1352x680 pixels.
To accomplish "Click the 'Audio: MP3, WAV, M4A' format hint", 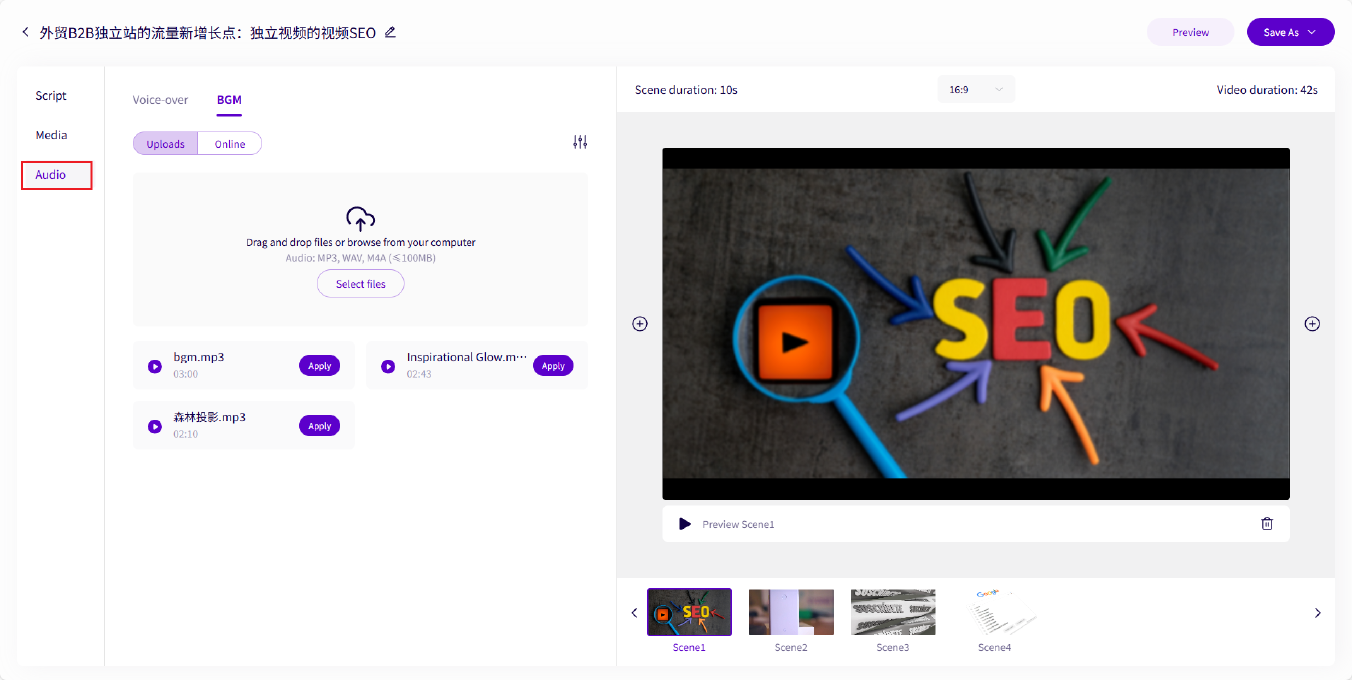I will coord(361,258).
